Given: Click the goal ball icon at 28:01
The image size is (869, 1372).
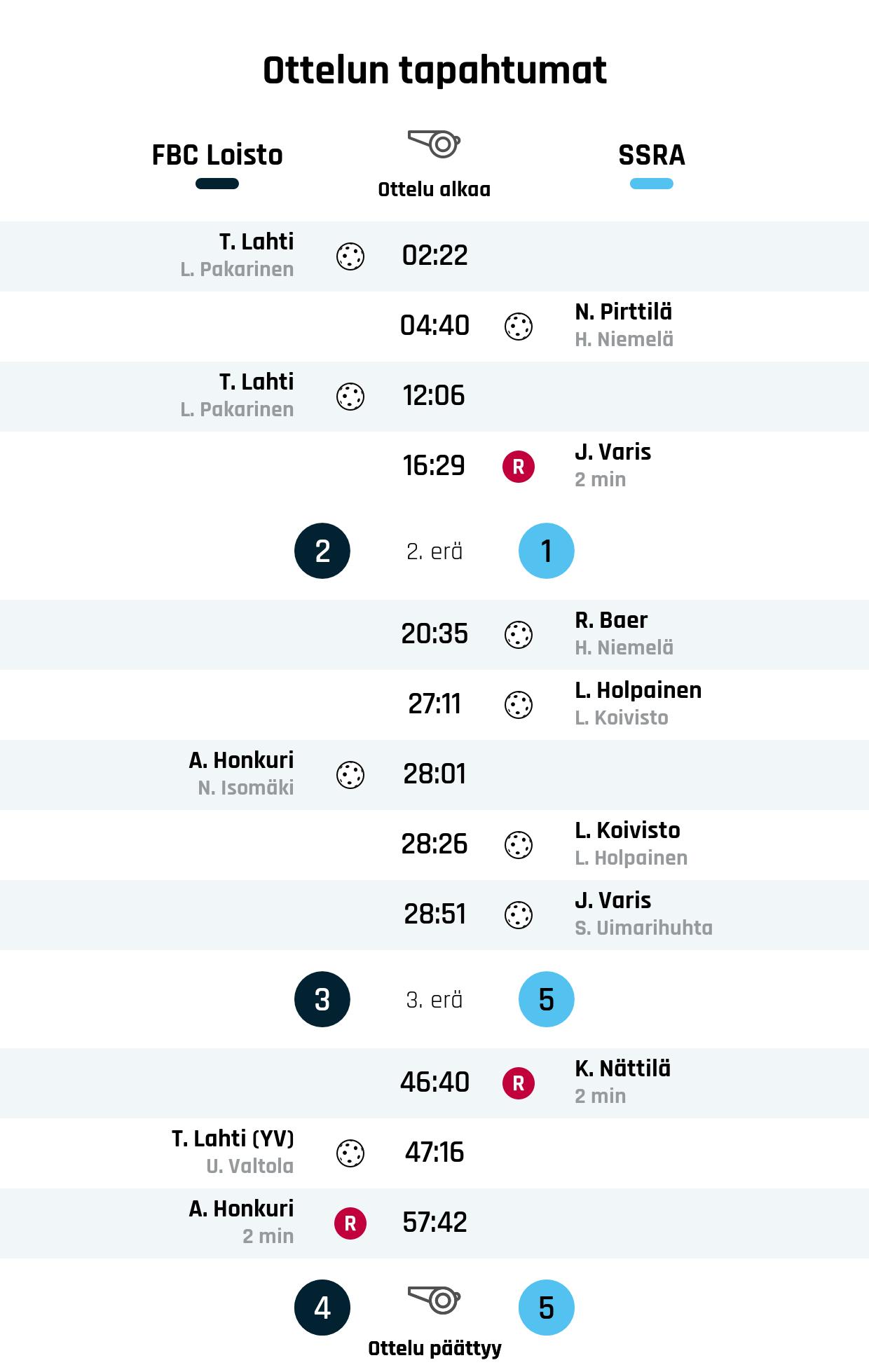Looking at the screenshot, I should pos(350,775).
